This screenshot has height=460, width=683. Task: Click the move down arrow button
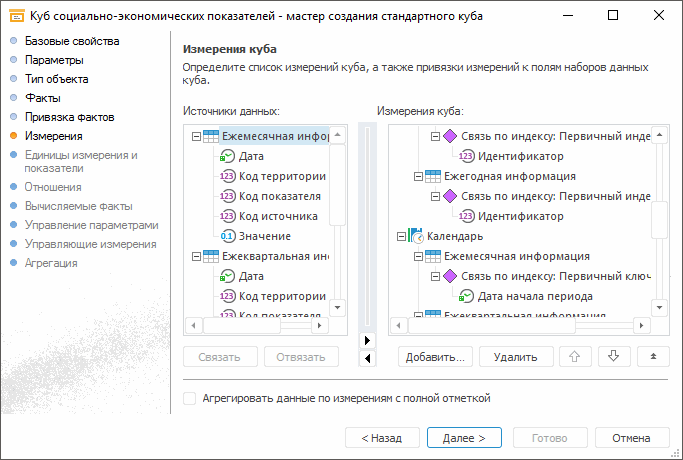point(613,356)
